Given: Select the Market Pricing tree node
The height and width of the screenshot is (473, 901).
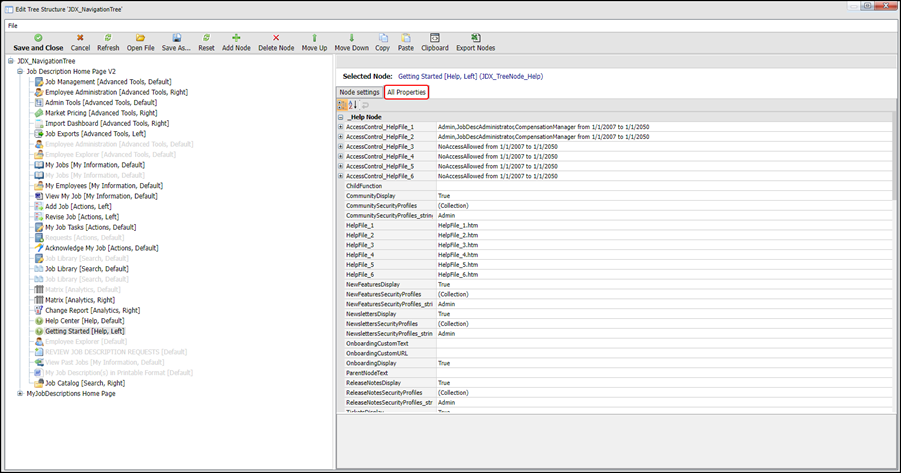Looking at the screenshot, I should (x=100, y=113).
